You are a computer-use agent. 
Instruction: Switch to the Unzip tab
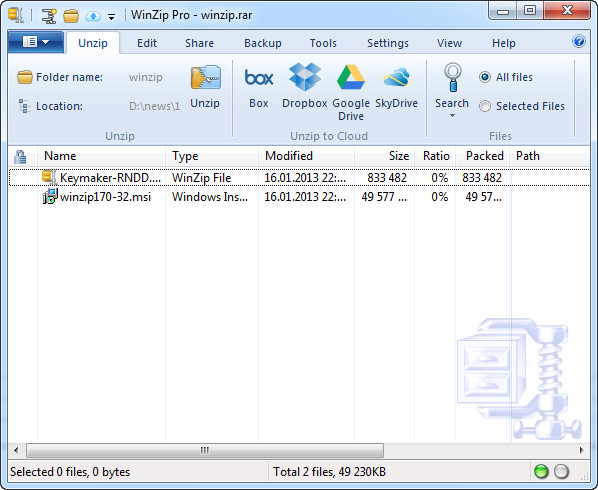pos(93,43)
